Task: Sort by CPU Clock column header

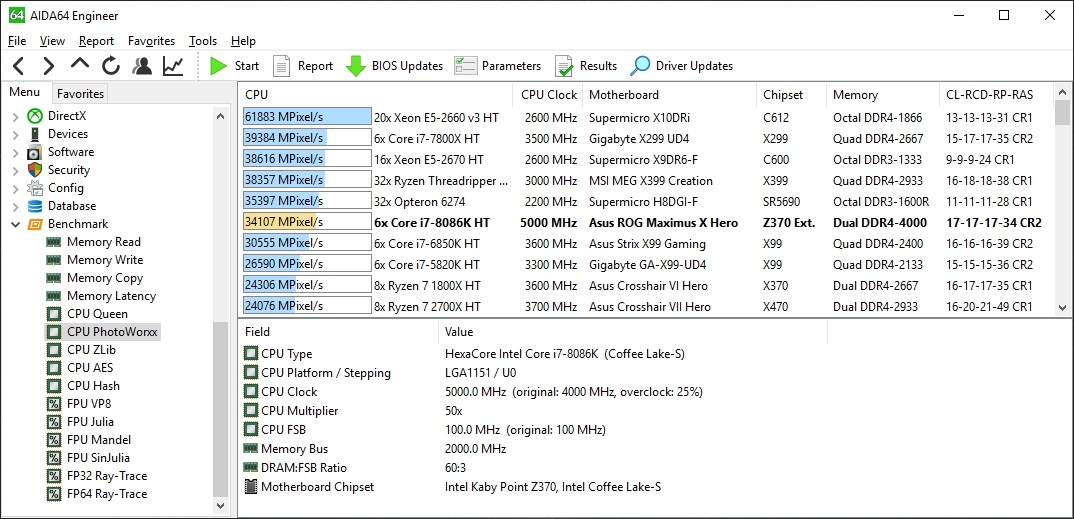Action: click(549, 95)
